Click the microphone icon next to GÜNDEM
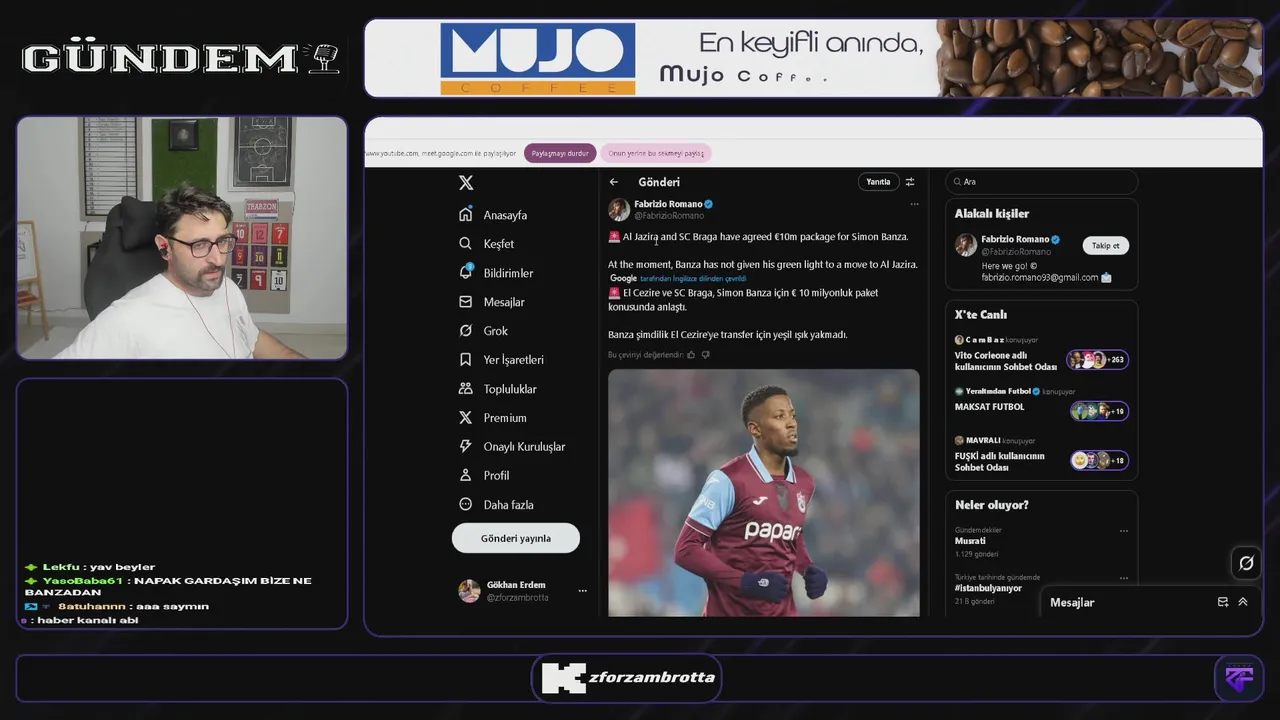Image resolution: width=1280 pixels, height=720 pixels. point(326,58)
